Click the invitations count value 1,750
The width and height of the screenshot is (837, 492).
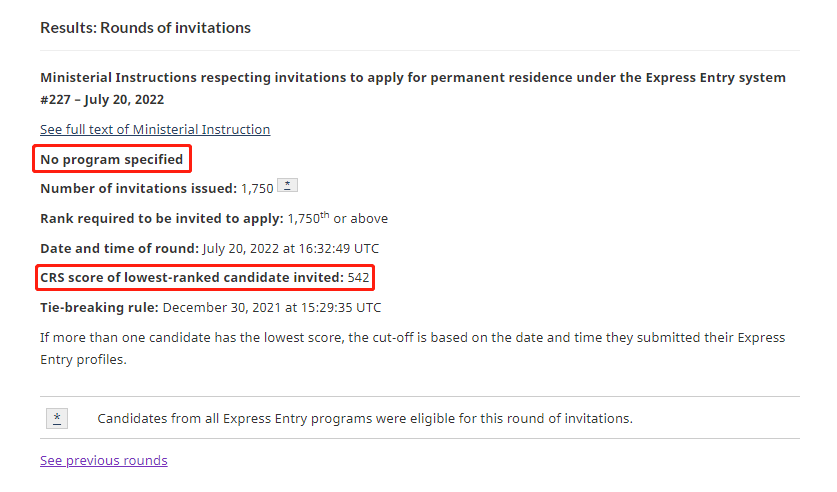tap(257, 189)
